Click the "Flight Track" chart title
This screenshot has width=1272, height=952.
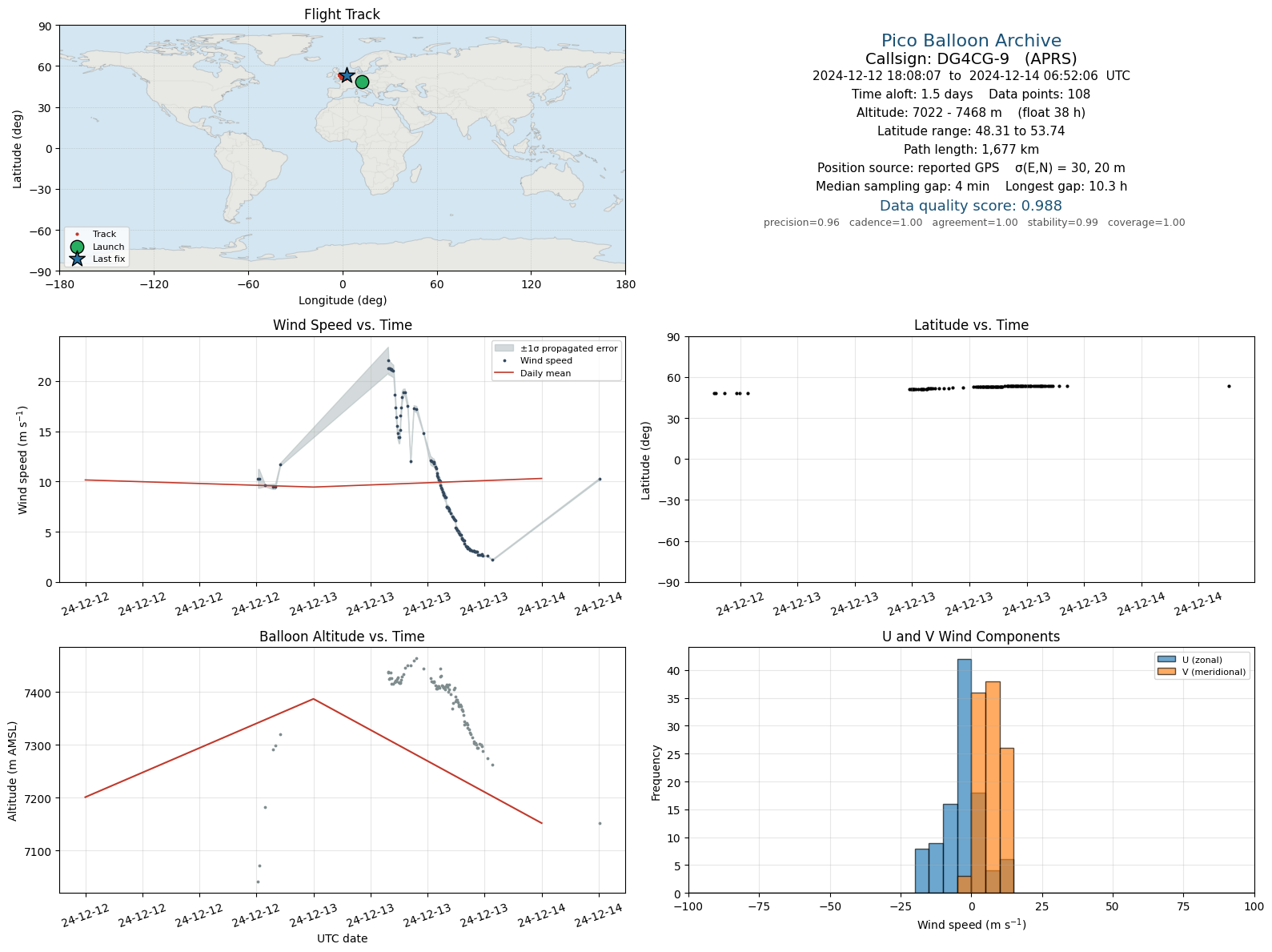pos(343,14)
